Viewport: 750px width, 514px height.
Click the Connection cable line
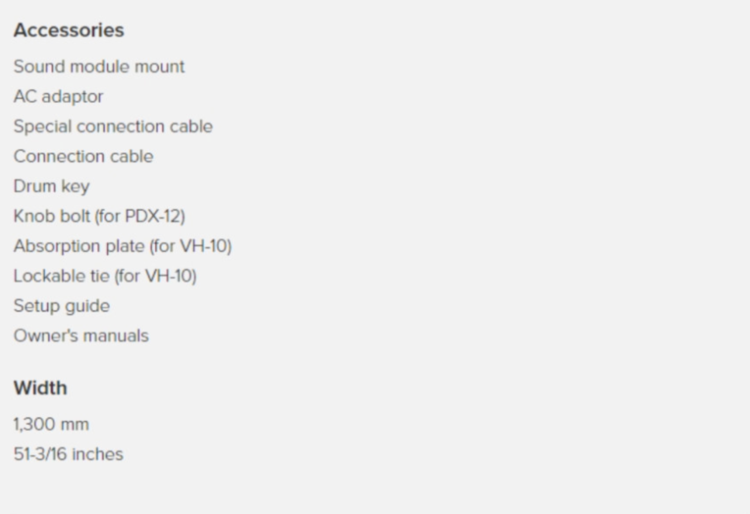83,156
